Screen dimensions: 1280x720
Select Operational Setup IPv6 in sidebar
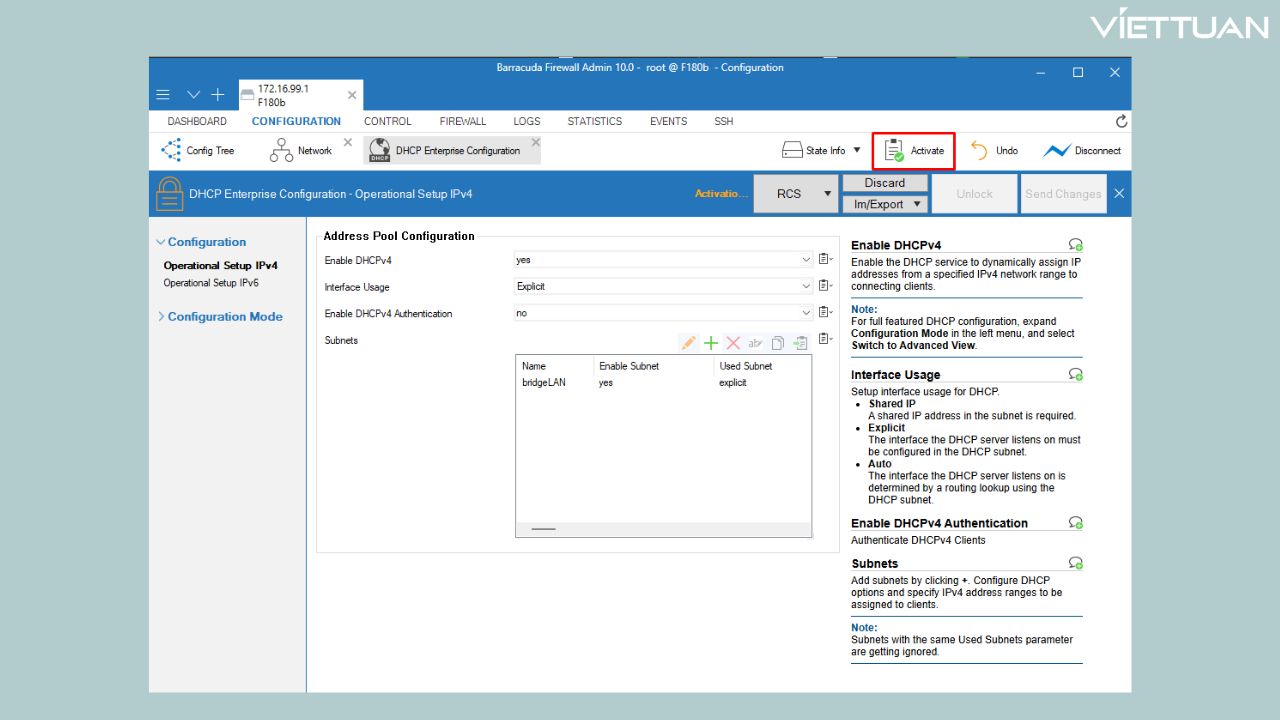[x=211, y=283]
